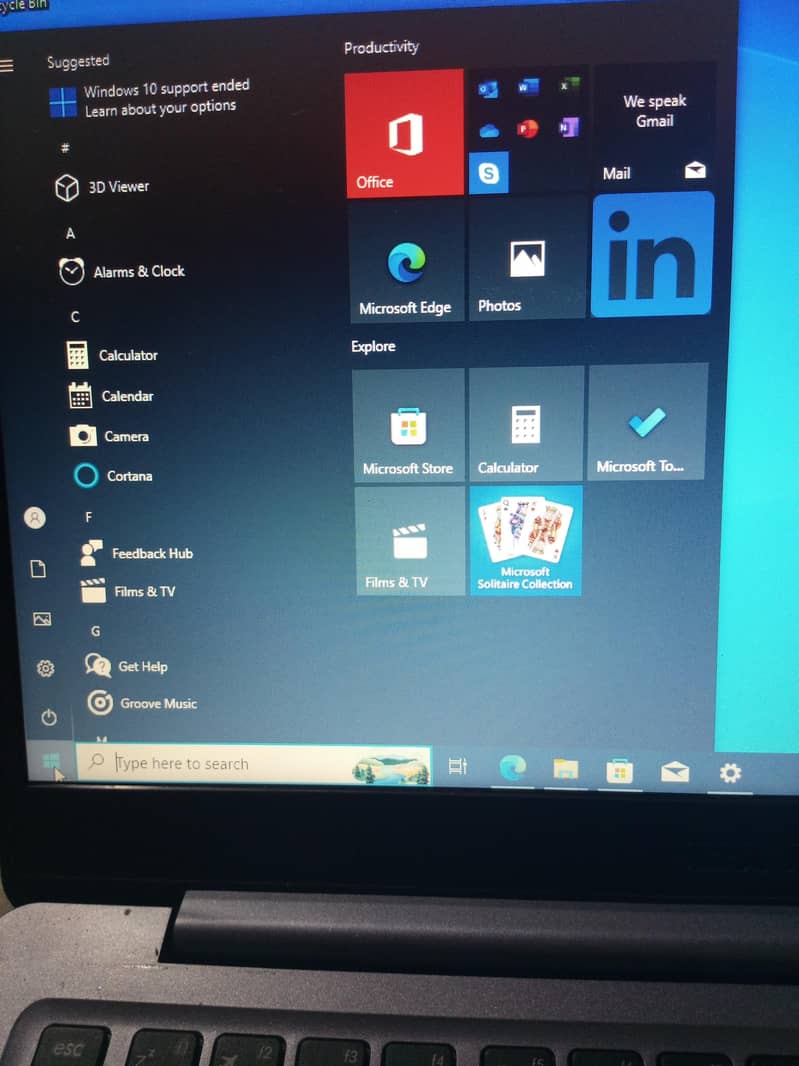Open OneDrive in the Office apps tile
Viewport: 799px width, 1066px height.
(x=489, y=131)
